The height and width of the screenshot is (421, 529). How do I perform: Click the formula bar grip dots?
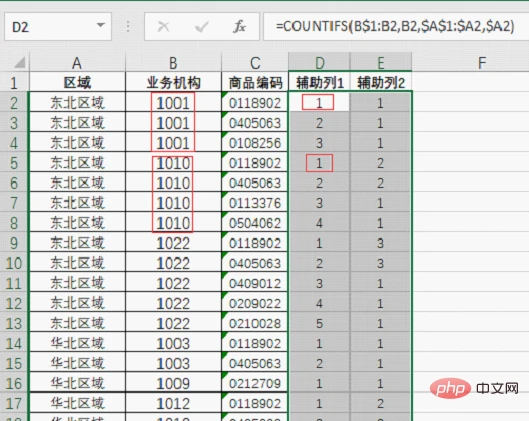(128, 26)
